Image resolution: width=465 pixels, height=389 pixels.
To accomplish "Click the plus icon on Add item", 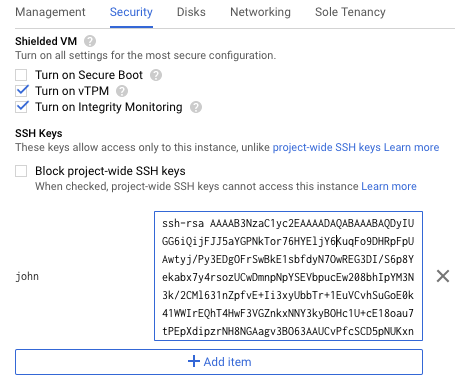I will pos(194,361).
